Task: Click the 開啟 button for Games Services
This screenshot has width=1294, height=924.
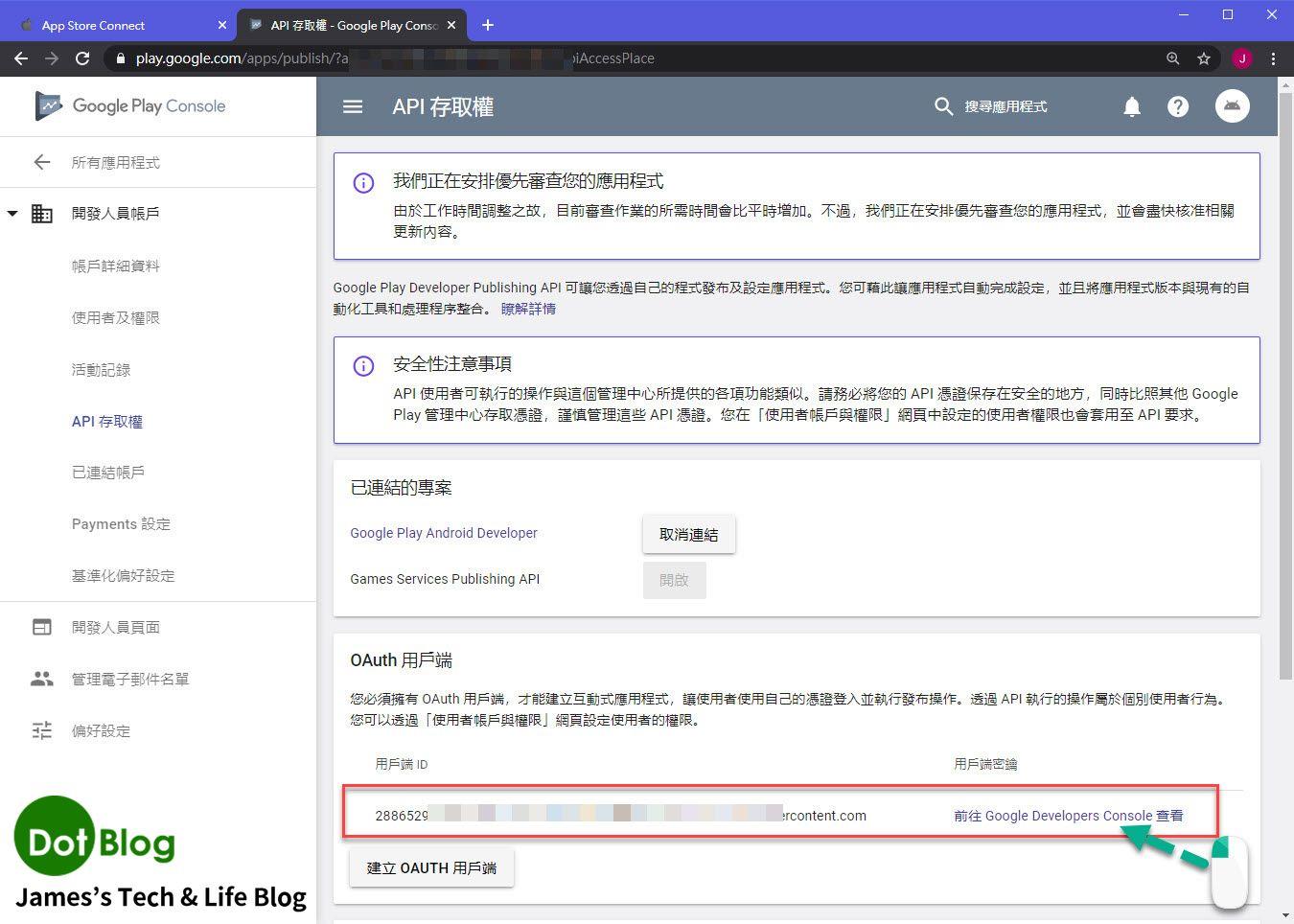Action: pyautogui.click(x=674, y=580)
